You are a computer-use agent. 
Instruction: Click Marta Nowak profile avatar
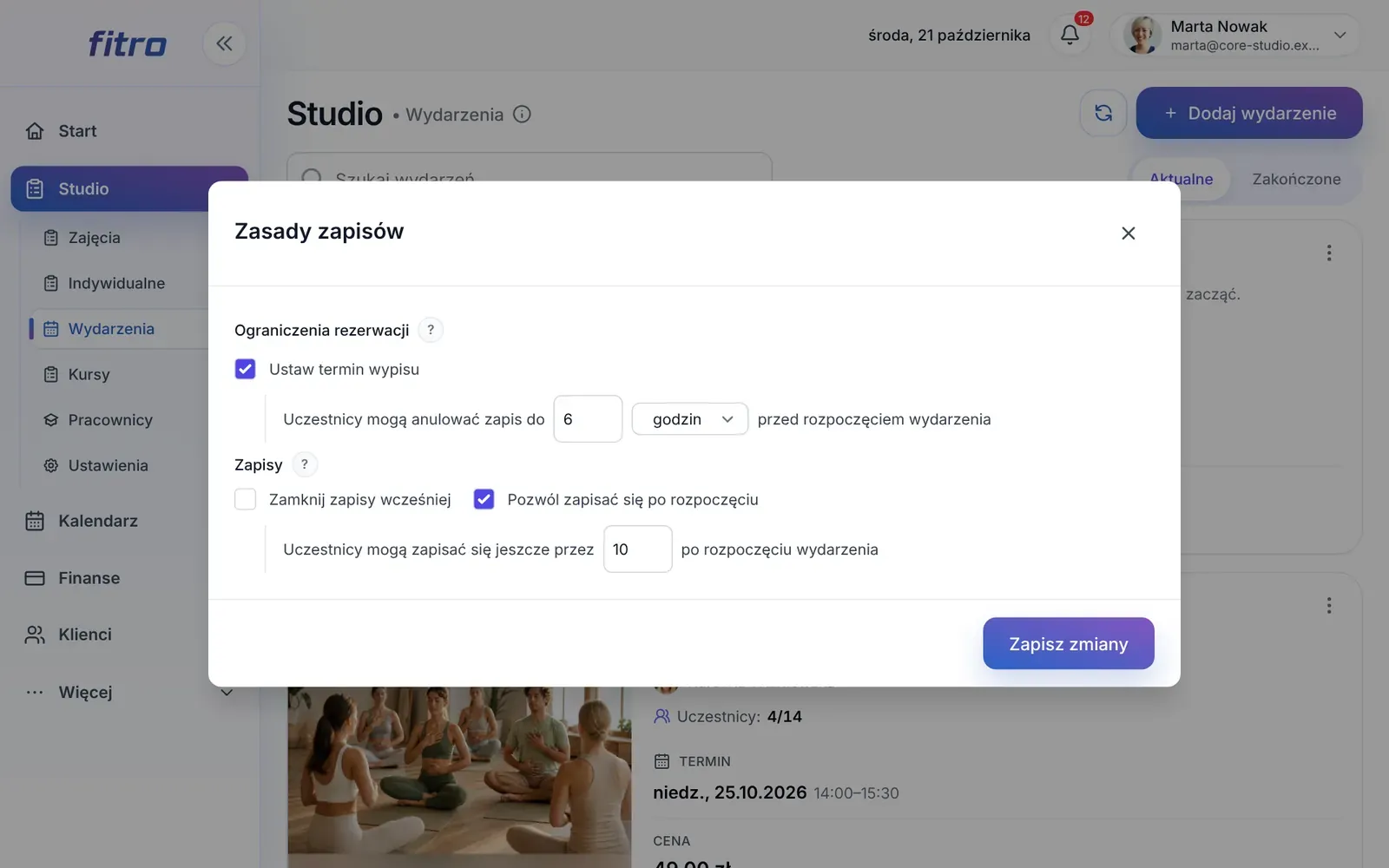(1142, 36)
